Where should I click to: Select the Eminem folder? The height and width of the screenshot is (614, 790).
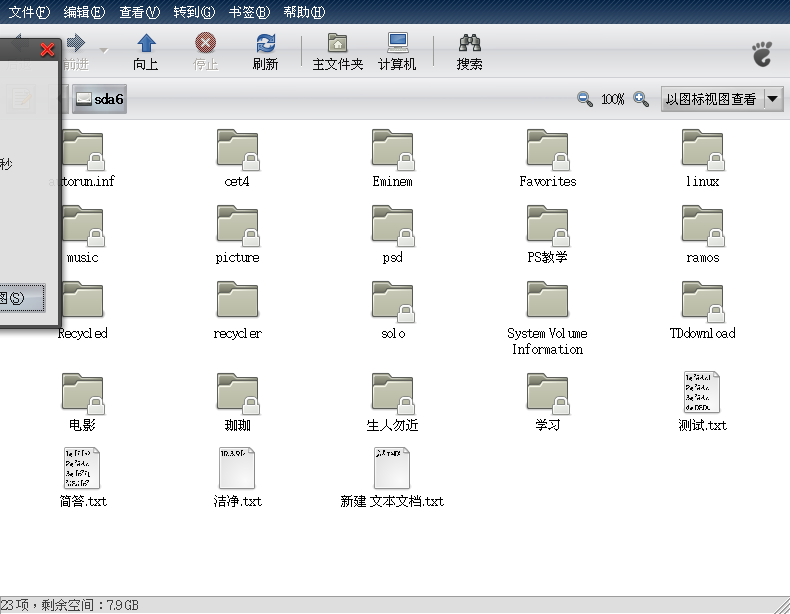click(x=392, y=159)
